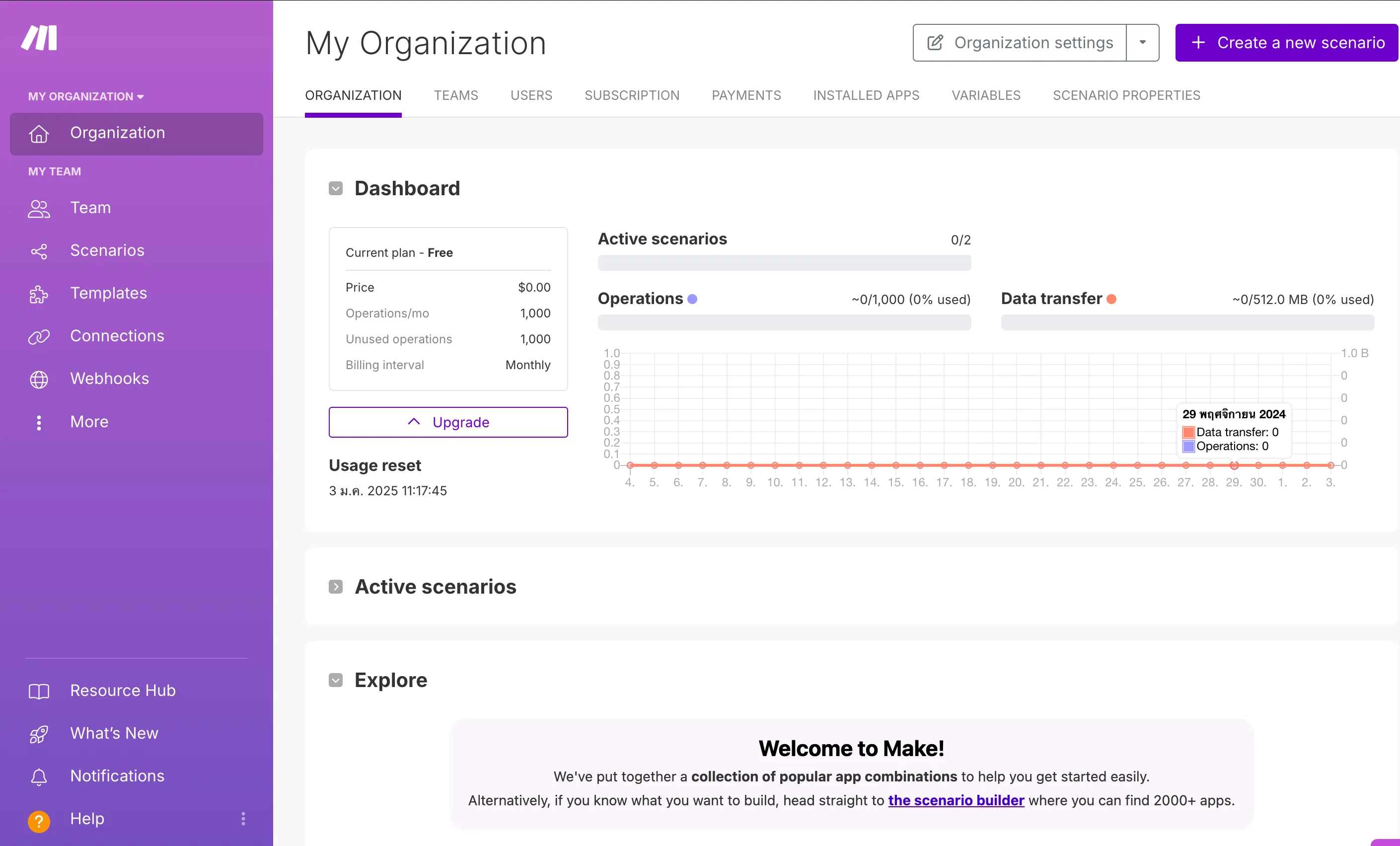Click the Data transfer orange legend dot

pyautogui.click(x=1111, y=299)
